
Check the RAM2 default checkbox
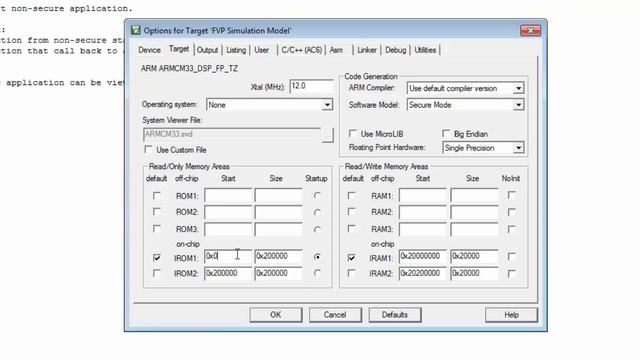(x=351, y=212)
